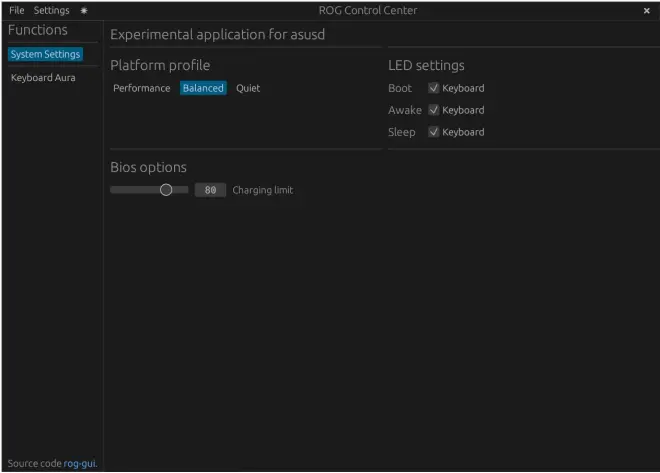The image size is (660, 473).
Task: Toggle Boot Keyboard LED checkbox
Action: 434,88
